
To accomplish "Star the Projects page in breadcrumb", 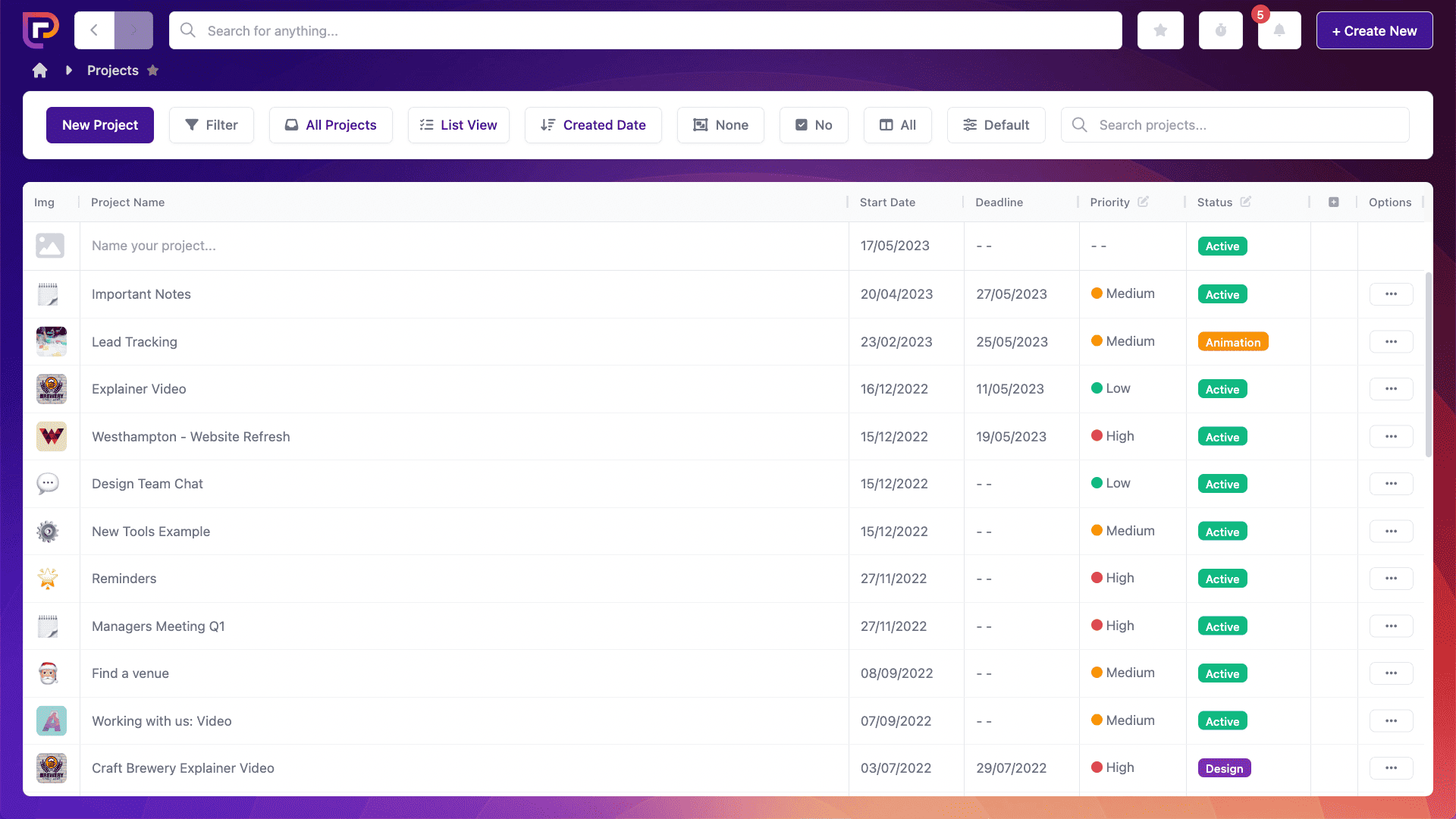I will pyautogui.click(x=152, y=71).
